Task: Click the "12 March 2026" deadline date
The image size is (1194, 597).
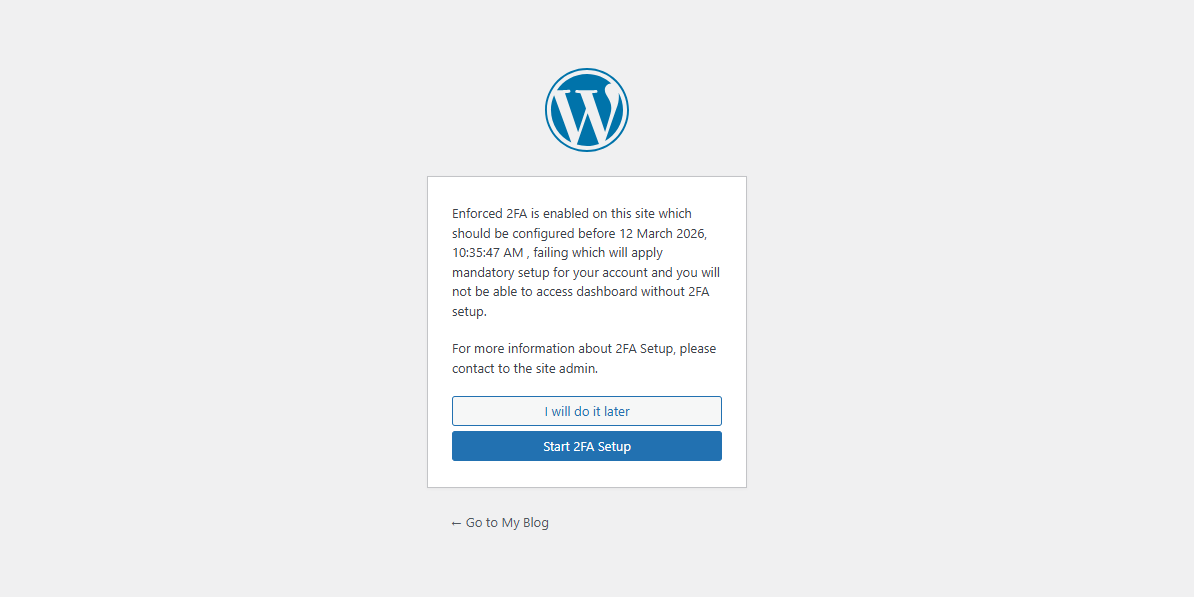Action: [x=662, y=233]
